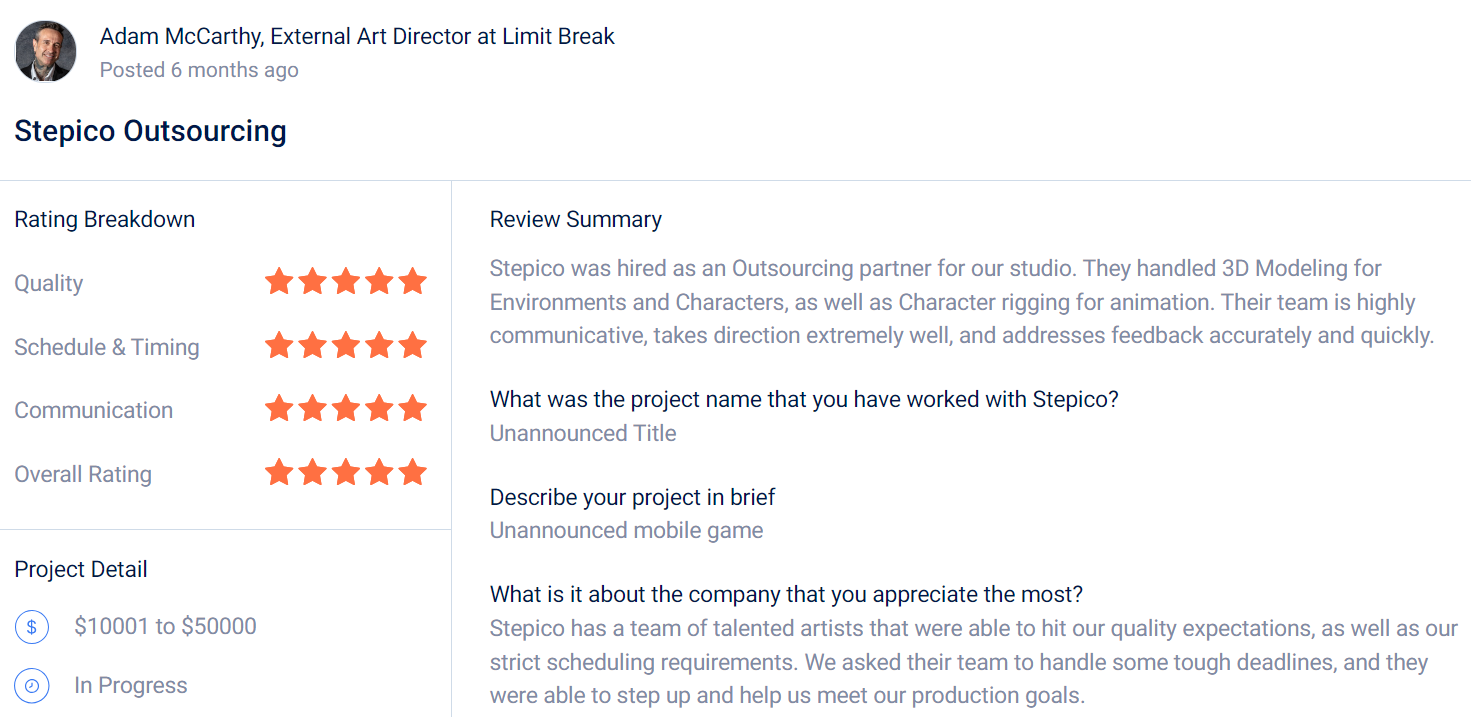This screenshot has height=717, width=1471.
Task: Click the reviewer name Adam McCarthy
Action: 181,37
